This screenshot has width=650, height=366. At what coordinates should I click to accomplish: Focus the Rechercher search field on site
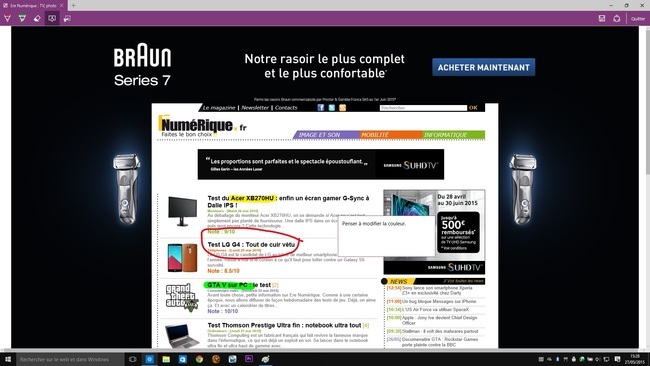click(x=423, y=108)
